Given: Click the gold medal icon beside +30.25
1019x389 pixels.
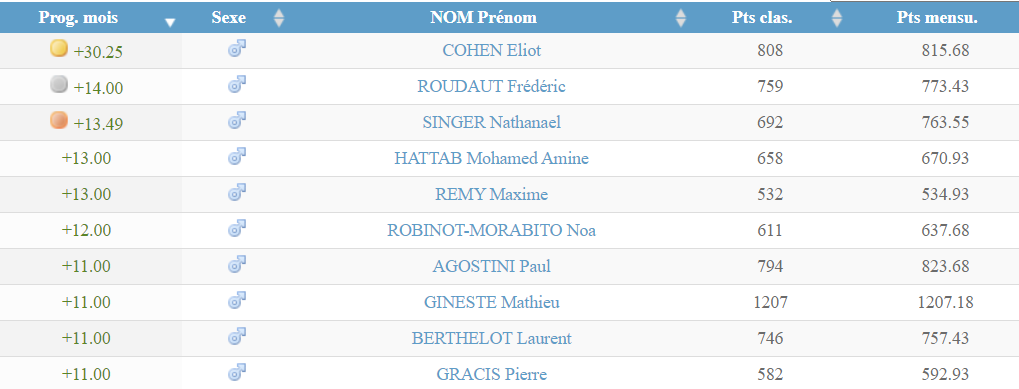Looking at the screenshot, I should tap(59, 48).
